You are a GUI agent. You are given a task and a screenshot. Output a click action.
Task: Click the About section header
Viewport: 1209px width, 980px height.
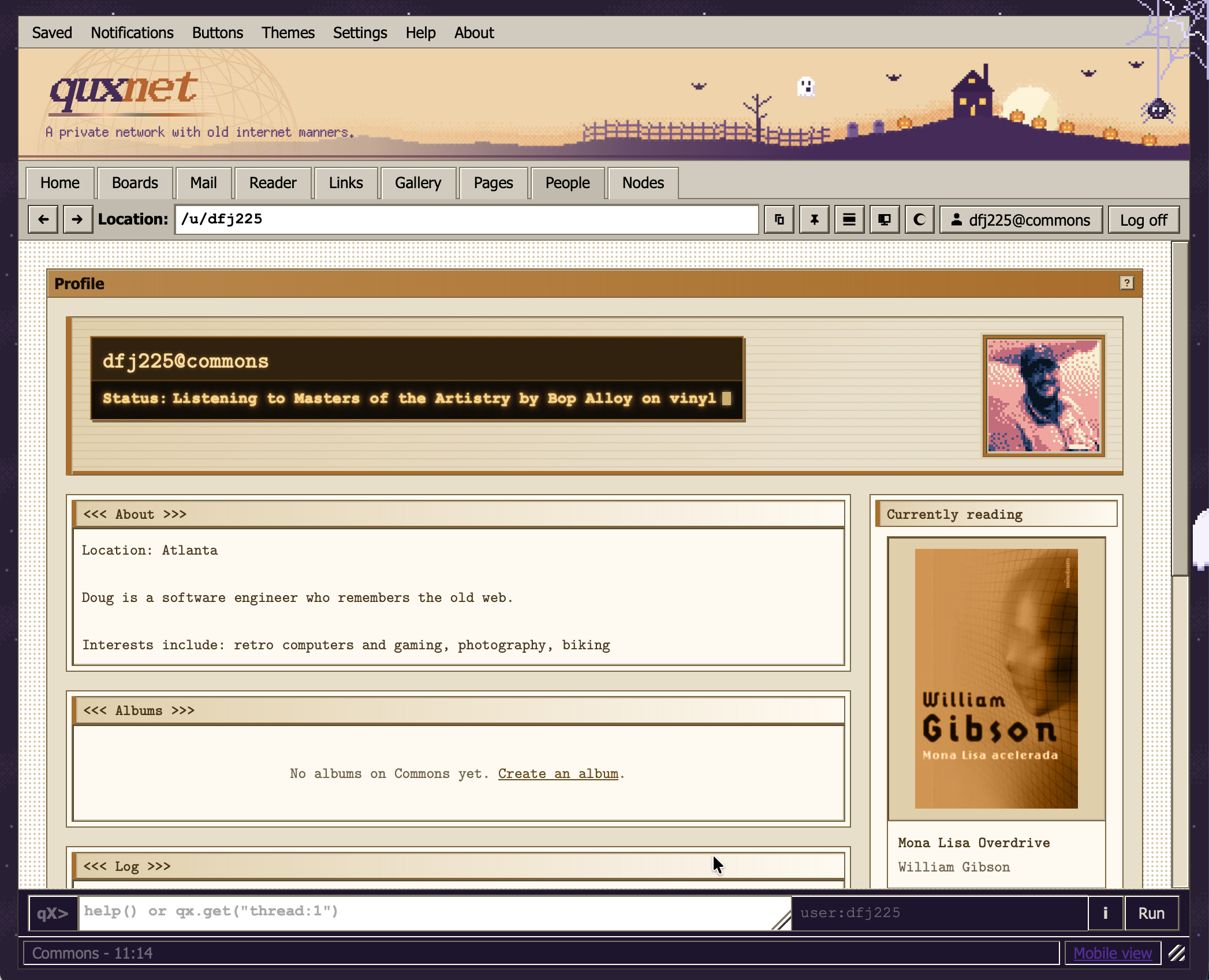click(x=458, y=514)
